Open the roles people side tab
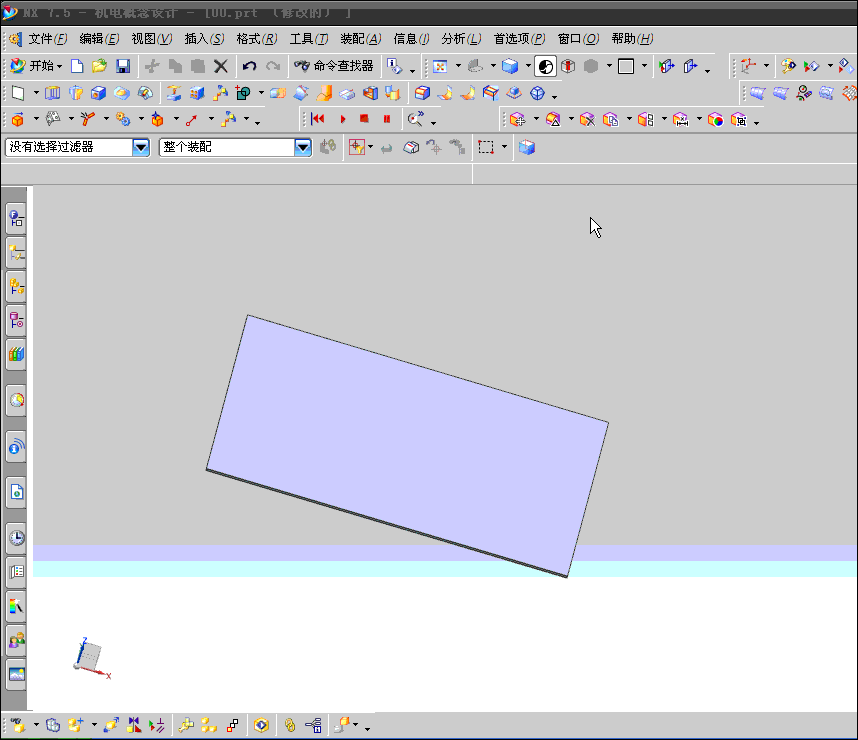The width and height of the screenshot is (858, 740). (x=16, y=640)
